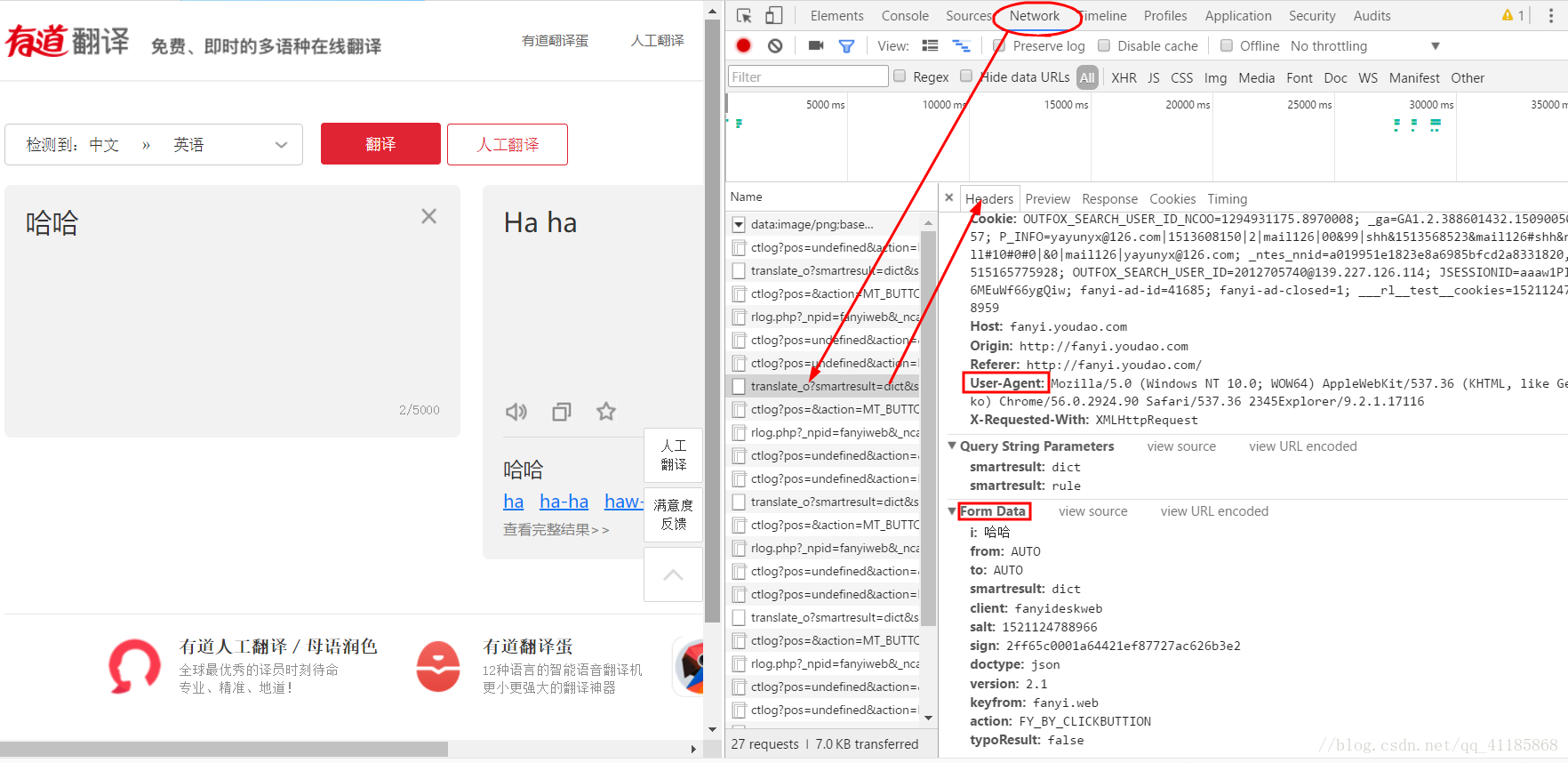Screen dimensions: 1568x763
Task: Check the Preserve log checkbox
Action: click(1000, 45)
